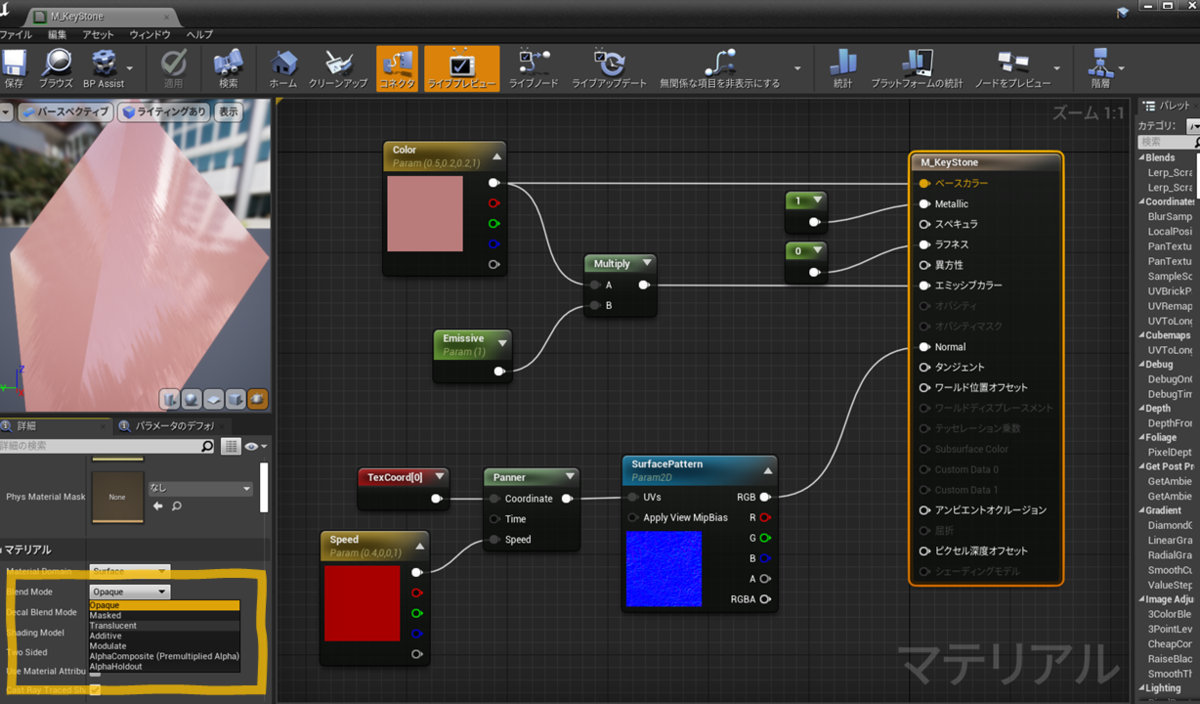Open the ファイル menu
The width and height of the screenshot is (1200, 704).
tap(15, 34)
